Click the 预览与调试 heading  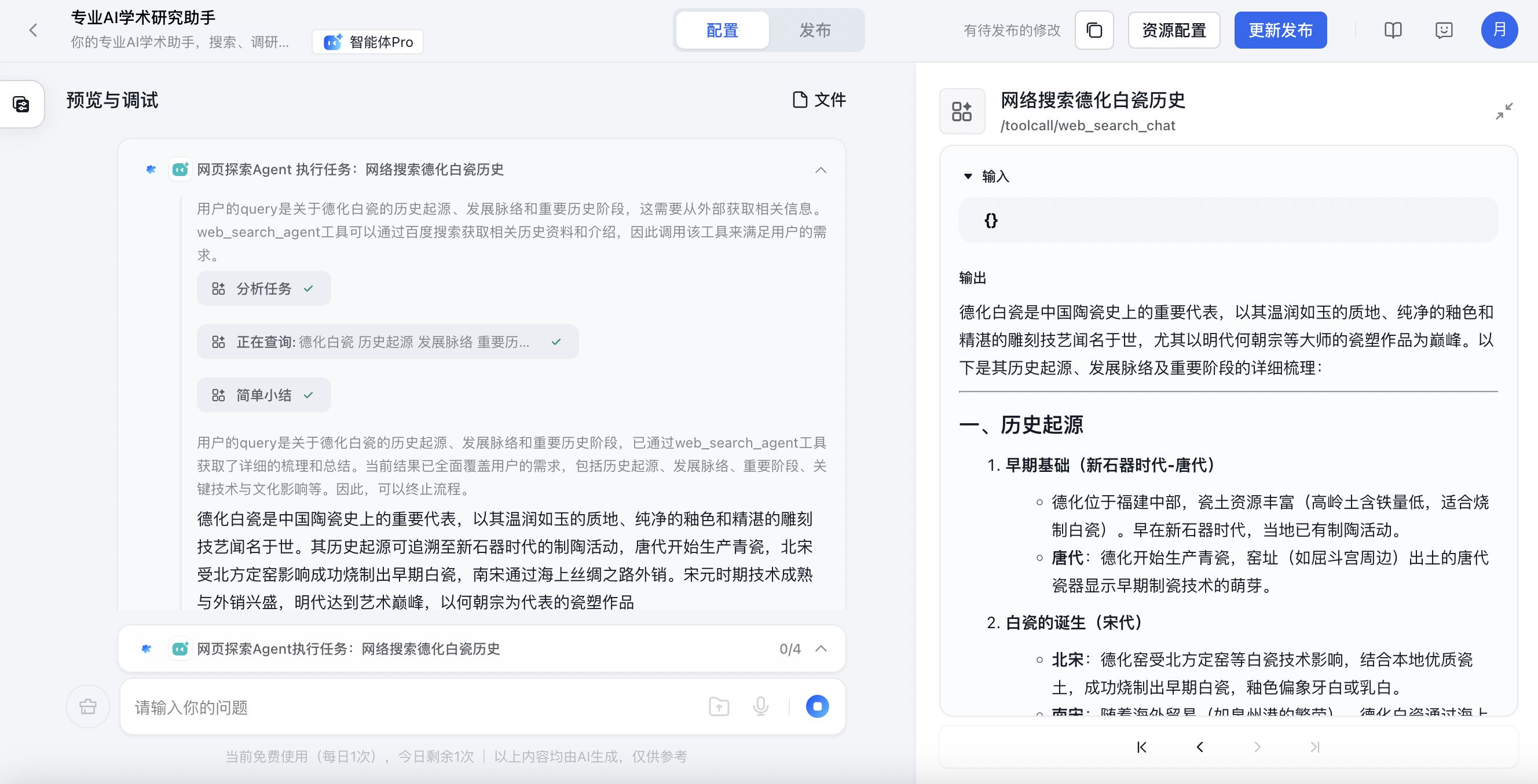[112, 100]
